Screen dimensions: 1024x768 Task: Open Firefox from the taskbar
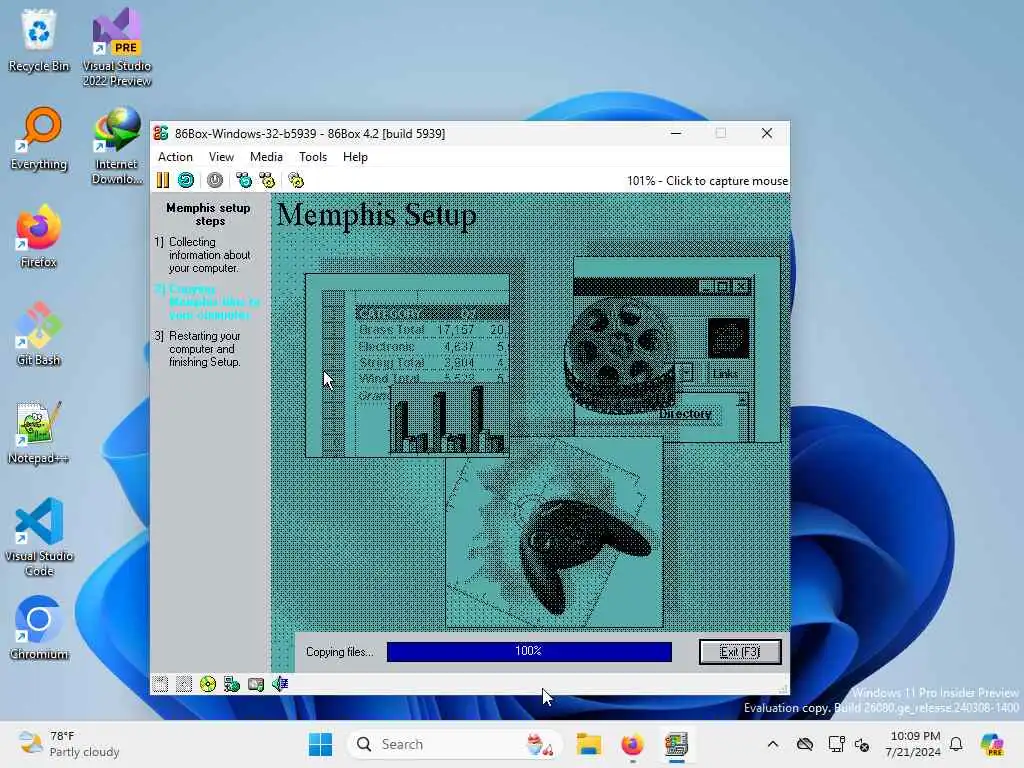tap(632, 744)
